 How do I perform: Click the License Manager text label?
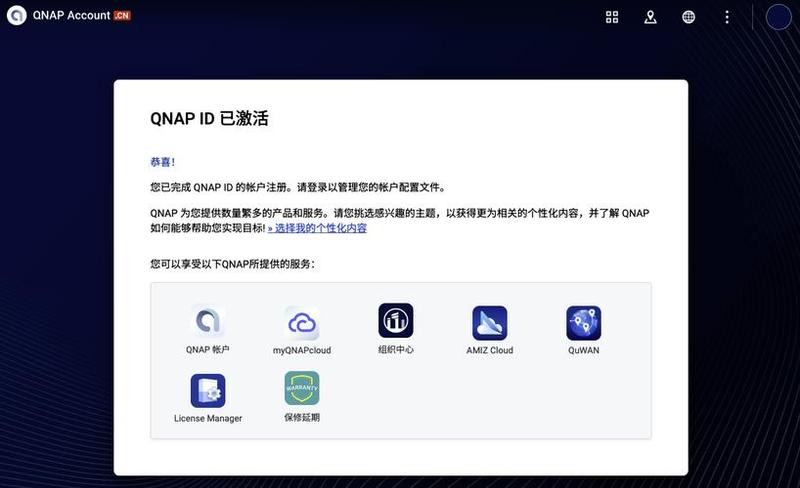[x=208, y=418]
